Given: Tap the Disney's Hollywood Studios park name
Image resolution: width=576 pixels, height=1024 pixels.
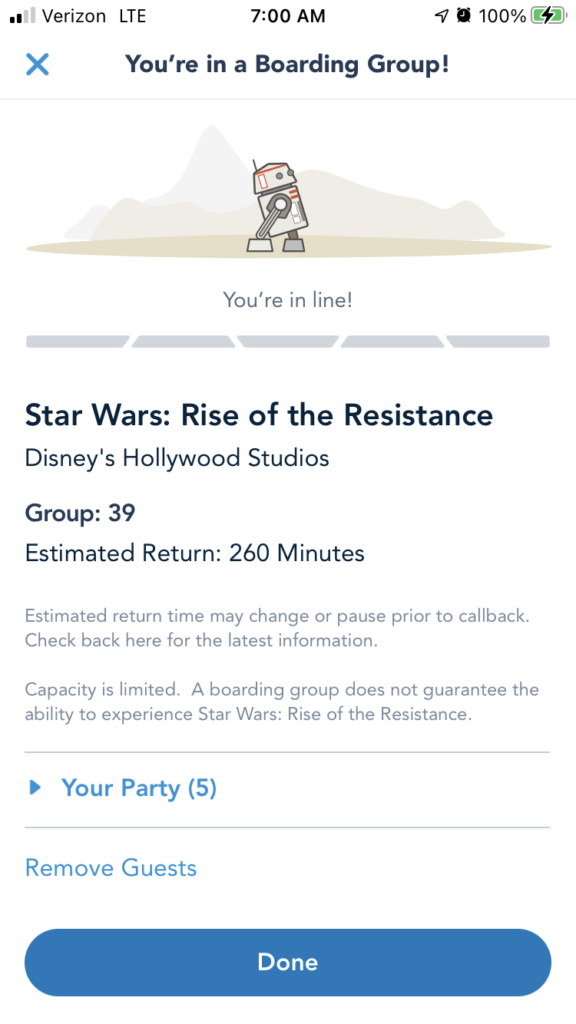Looking at the screenshot, I should (x=177, y=458).
